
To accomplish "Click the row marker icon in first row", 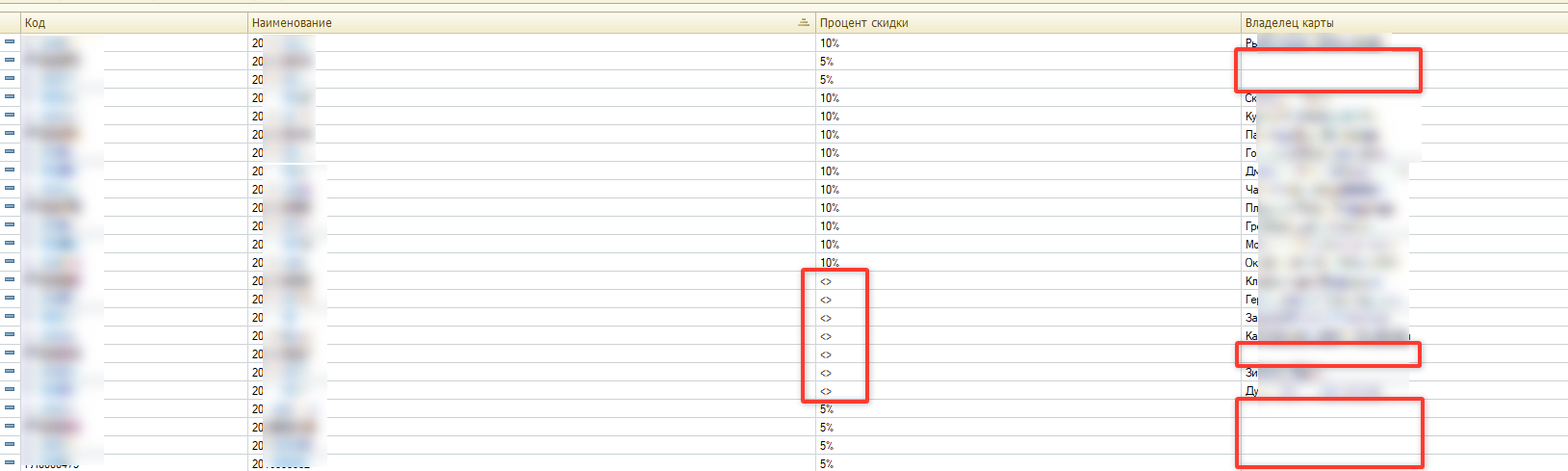I will point(10,41).
